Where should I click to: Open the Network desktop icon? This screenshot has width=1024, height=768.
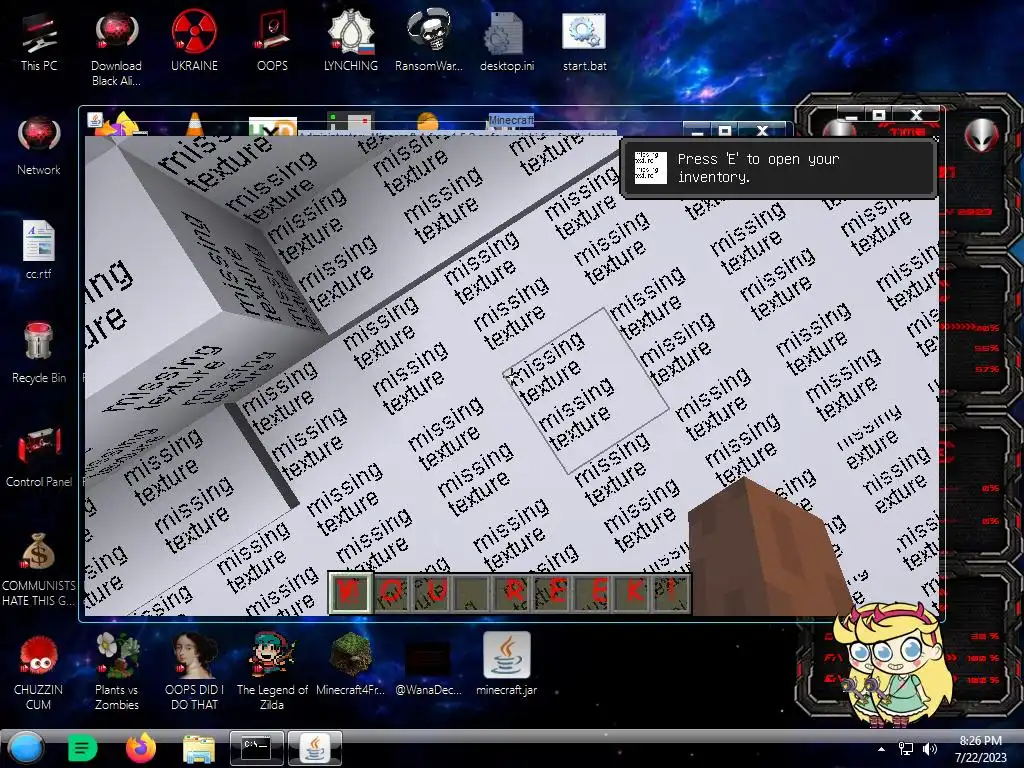click(39, 146)
